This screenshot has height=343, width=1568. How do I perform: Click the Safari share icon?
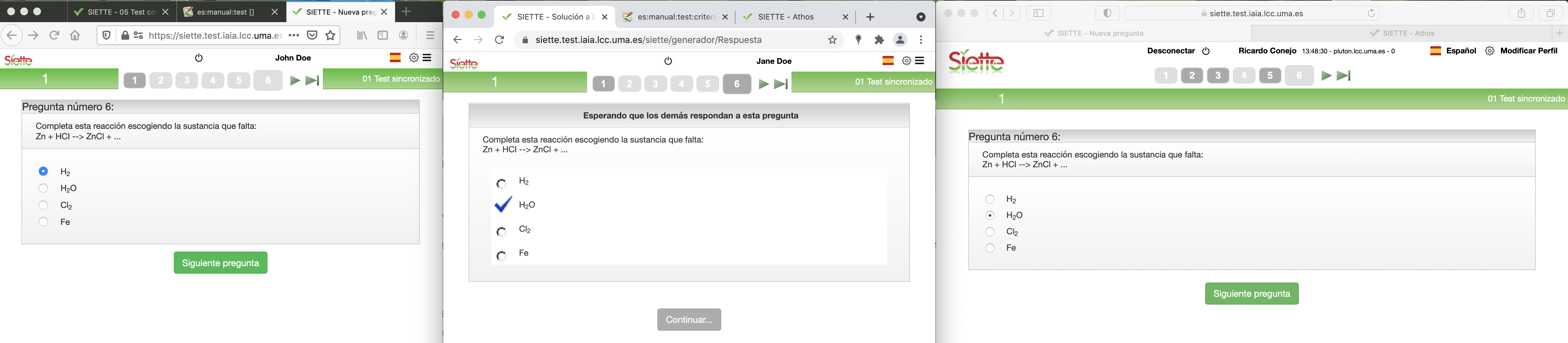coord(1521,13)
